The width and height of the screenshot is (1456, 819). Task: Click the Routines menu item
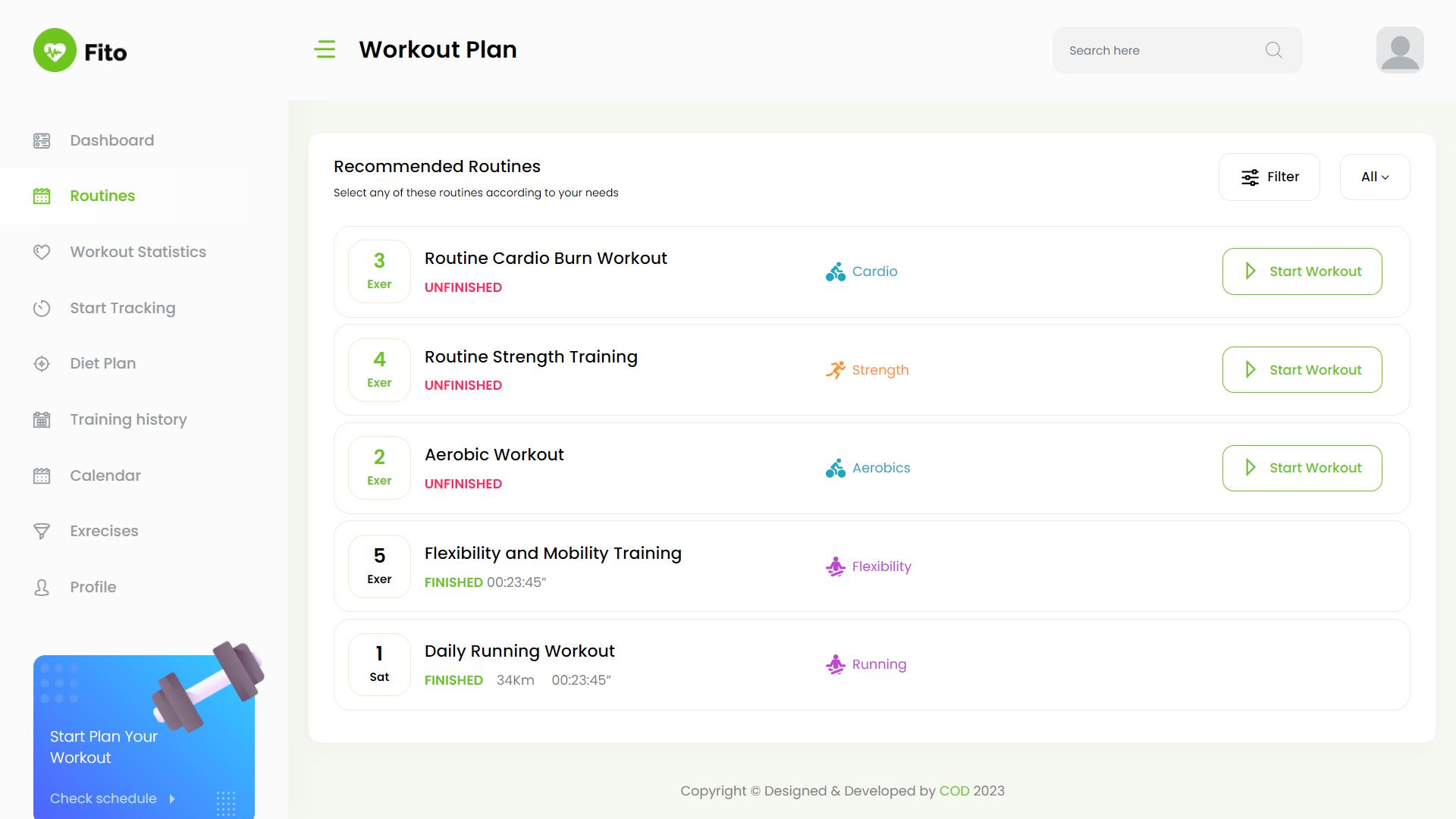point(102,195)
